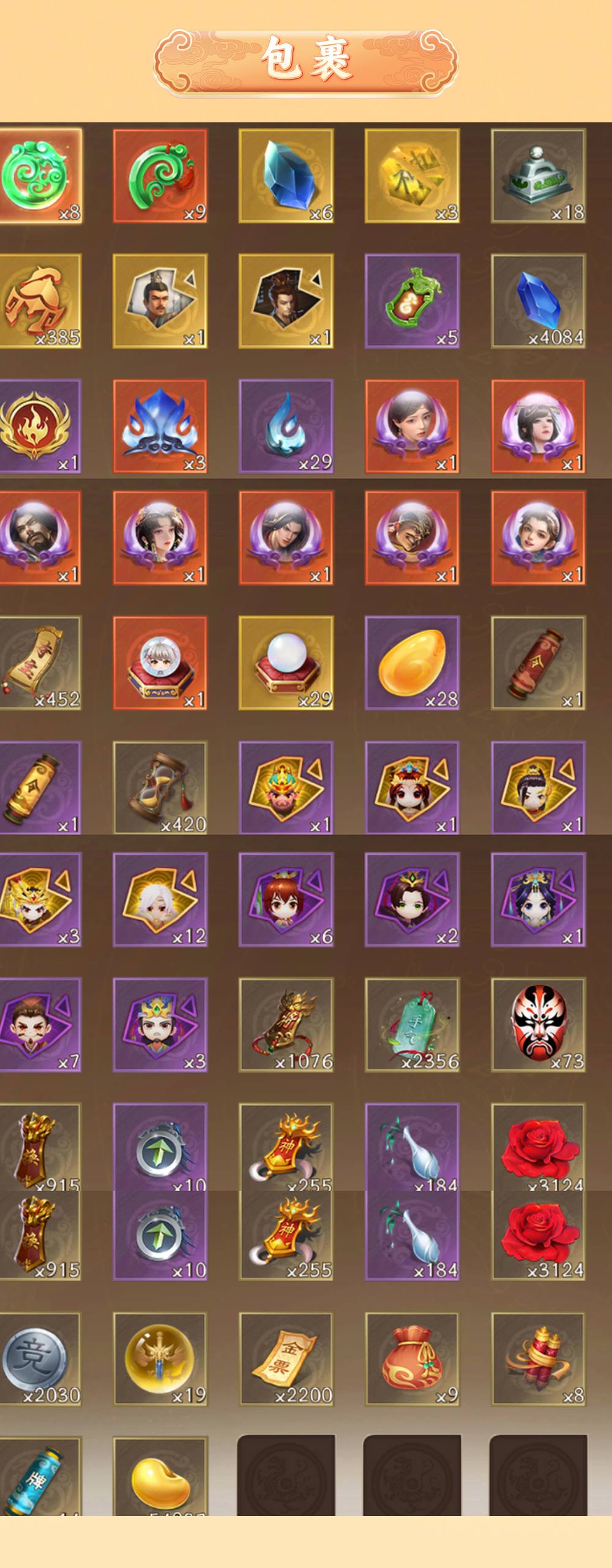Screen dimensions: 612x1568
Task: Tap the blue crystal shard x6
Action: pos(286,176)
